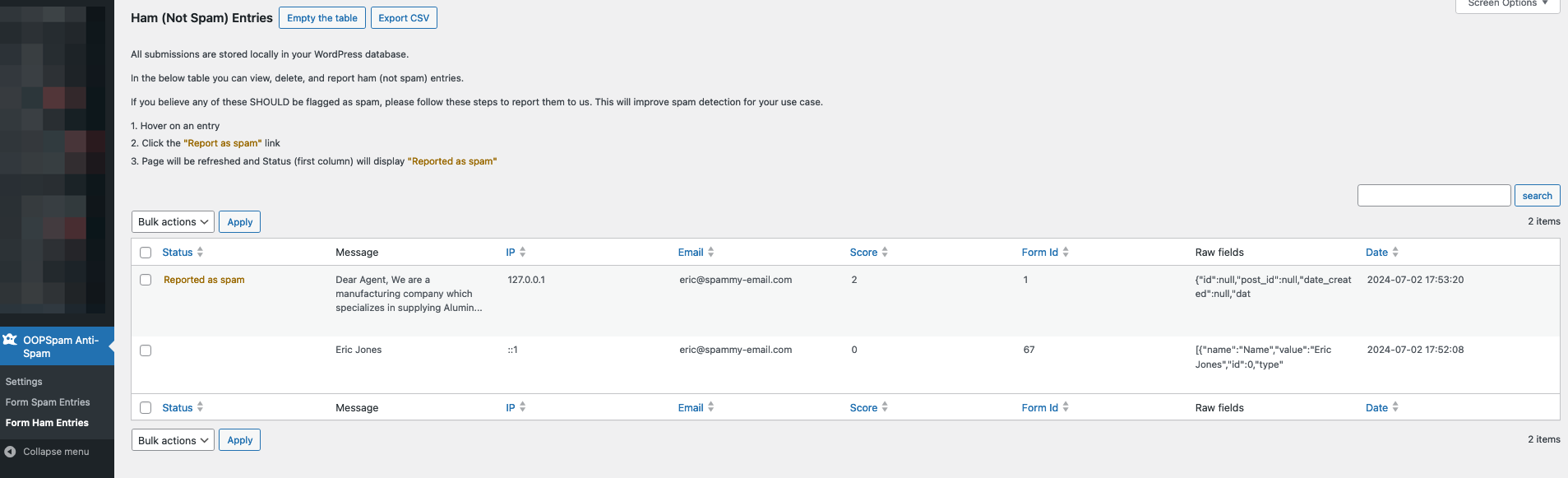Click sort arrows beside top Score header
This screenshot has width=1568, height=478.
885,253
